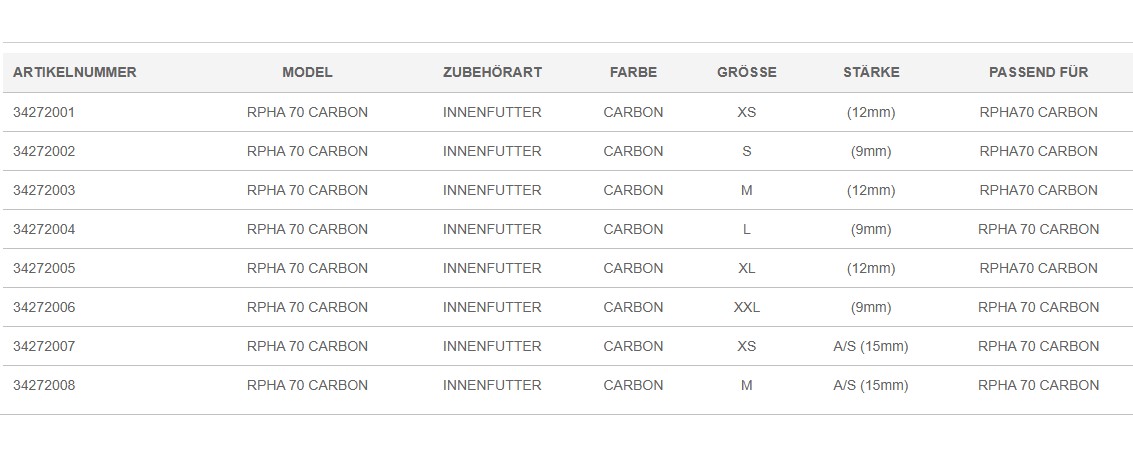This screenshot has height=475, width=1133.
Task: Select the L size cell
Action: [746, 229]
